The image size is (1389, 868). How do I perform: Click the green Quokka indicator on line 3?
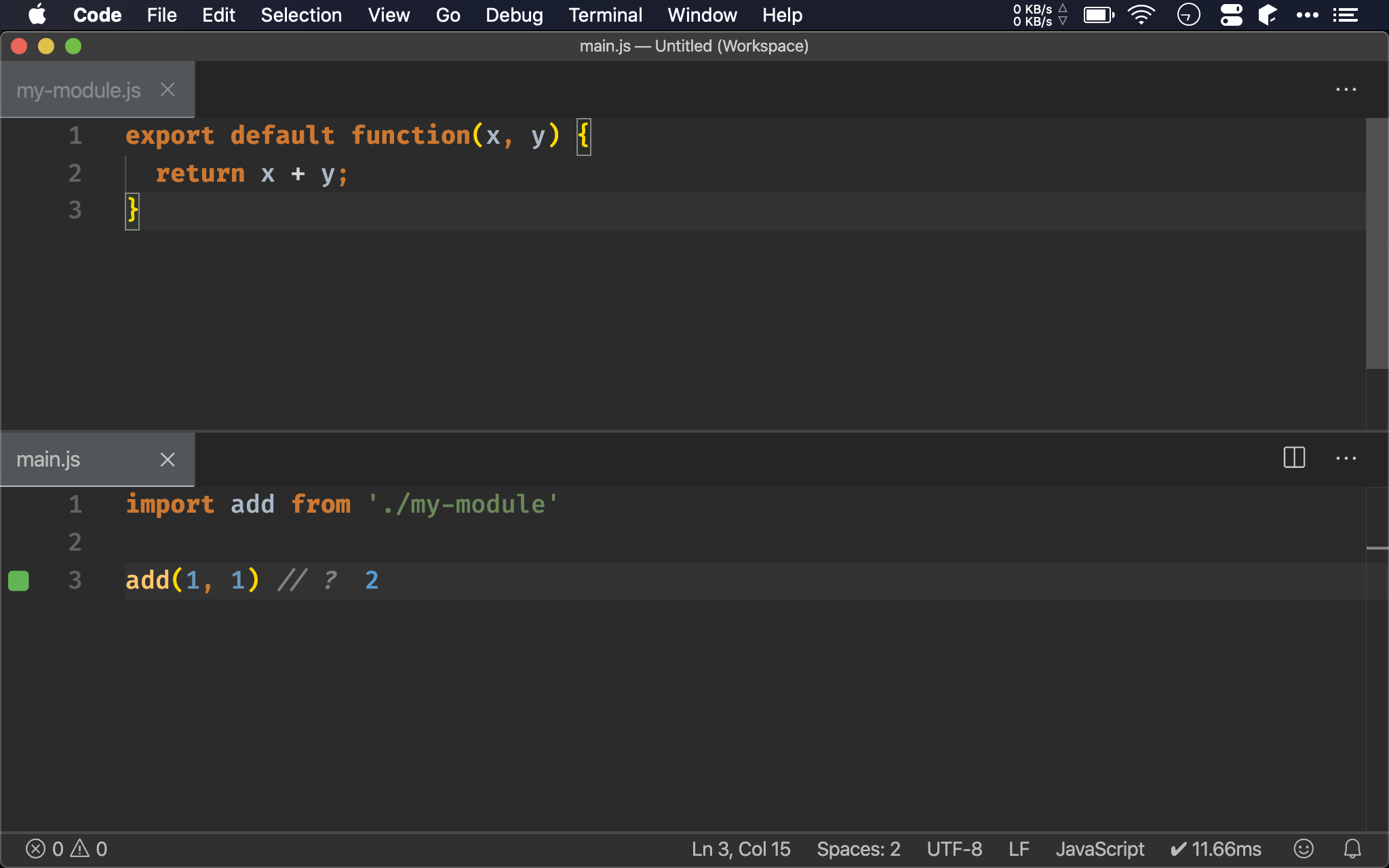coord(18,580)
